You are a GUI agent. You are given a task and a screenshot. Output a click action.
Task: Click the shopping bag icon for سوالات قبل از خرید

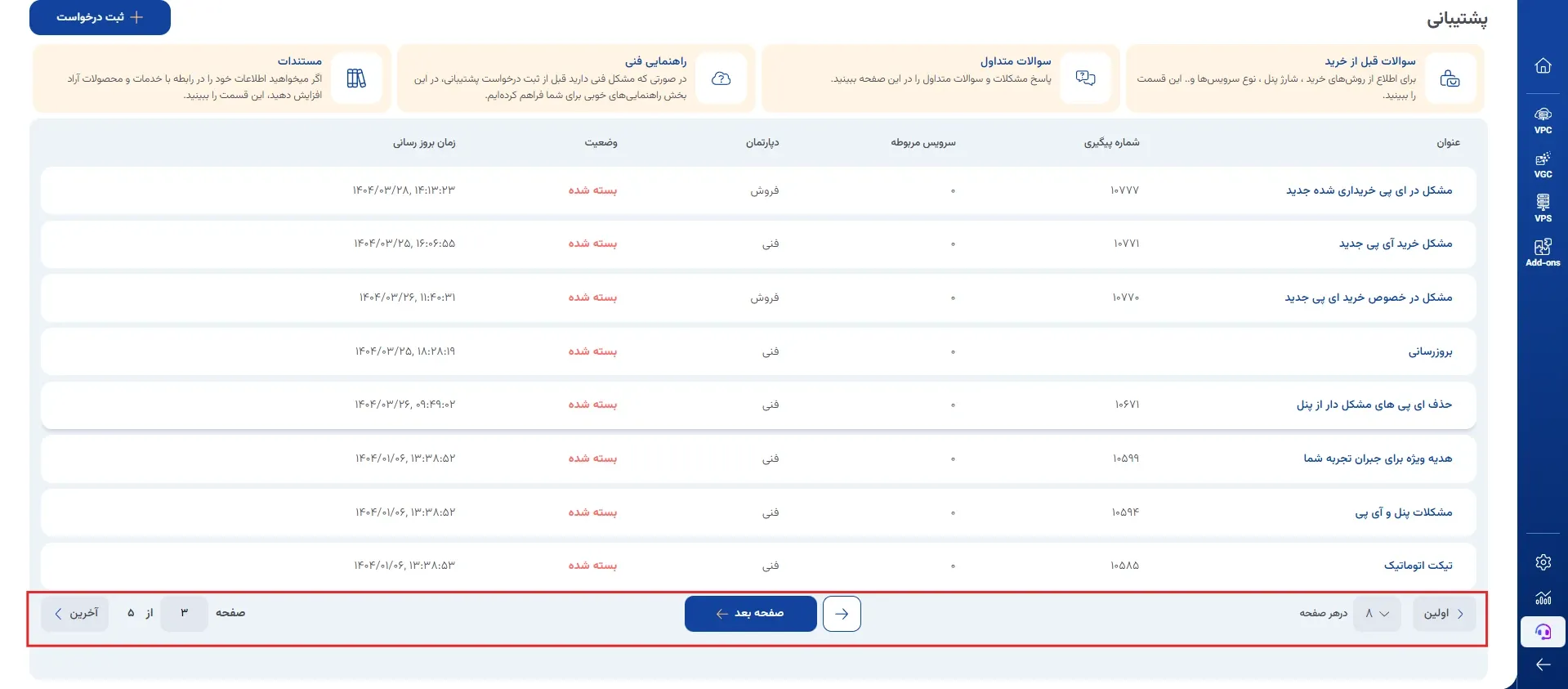1450,78
